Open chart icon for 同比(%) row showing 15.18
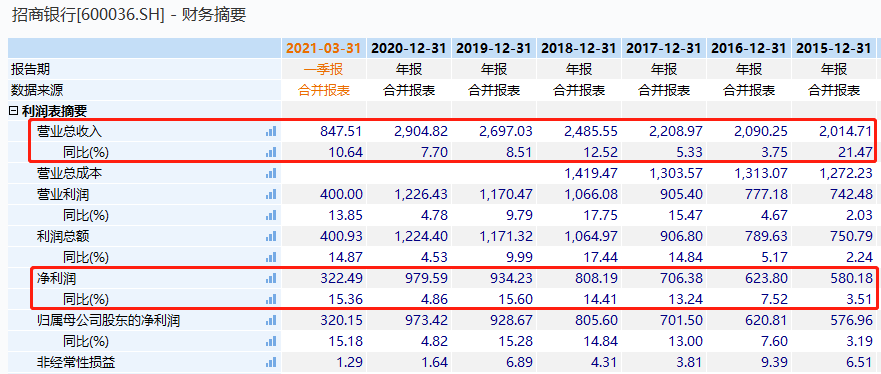The image size is (881, 374). click(x=271, y=341)
